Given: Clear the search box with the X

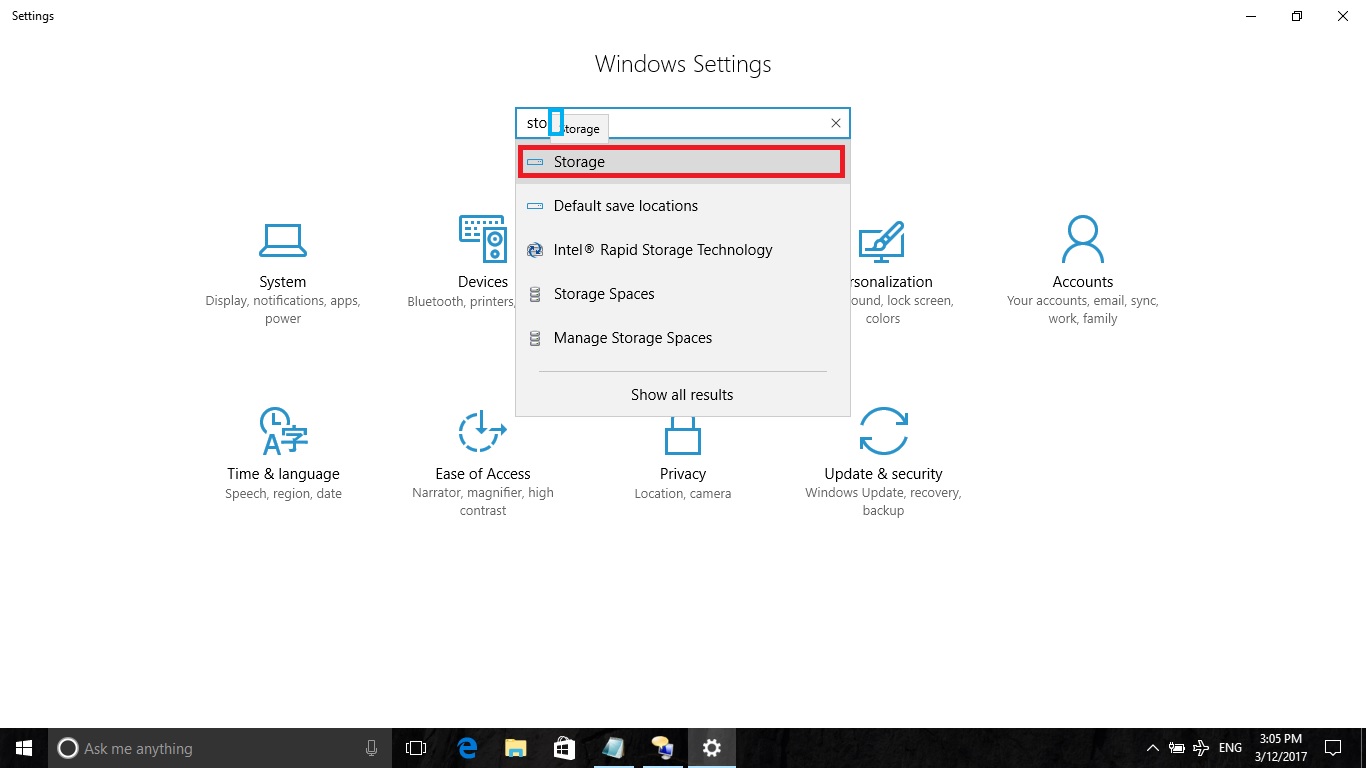Looking at the screenshot, I should pos(835,122).
